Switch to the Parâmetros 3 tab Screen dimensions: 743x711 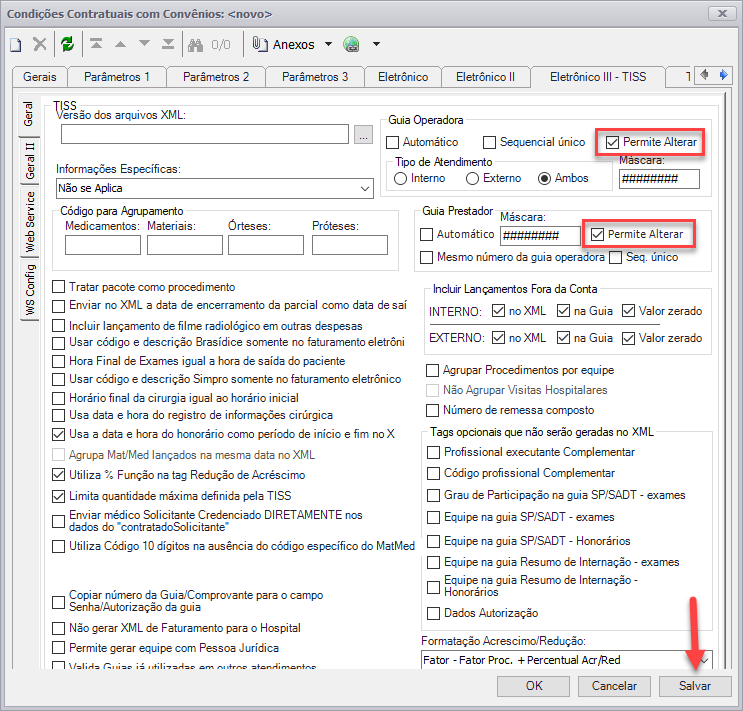(x=315, y=77)
